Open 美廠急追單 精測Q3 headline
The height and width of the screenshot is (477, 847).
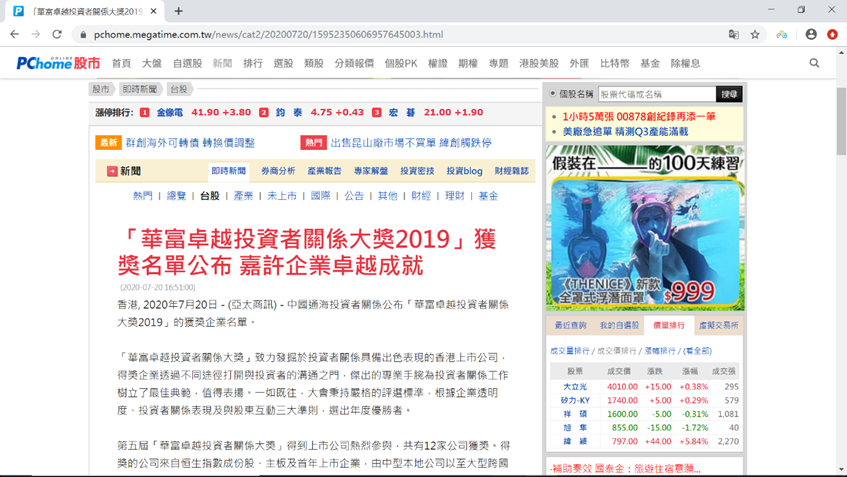tap(626, 131)
